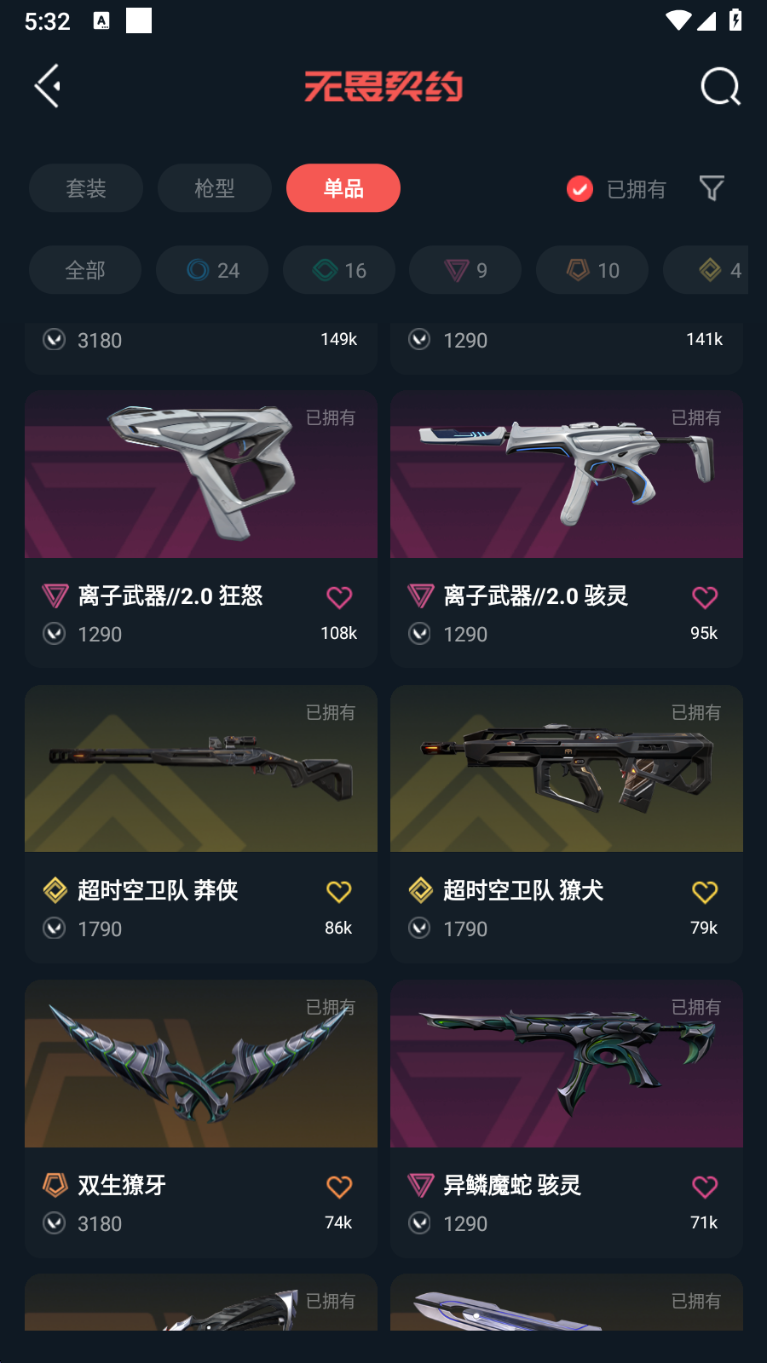Switch to the 枪型 tab
The image size is (767, 1363).
pos(214,188)
